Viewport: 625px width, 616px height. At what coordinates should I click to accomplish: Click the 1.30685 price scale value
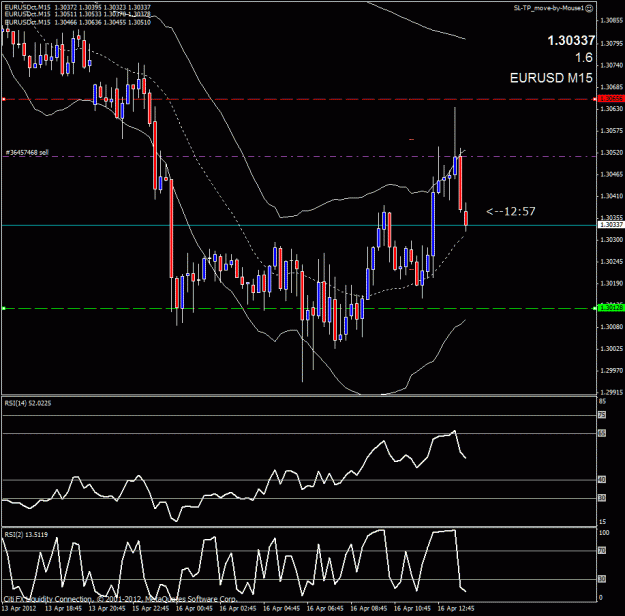point(612,87)
